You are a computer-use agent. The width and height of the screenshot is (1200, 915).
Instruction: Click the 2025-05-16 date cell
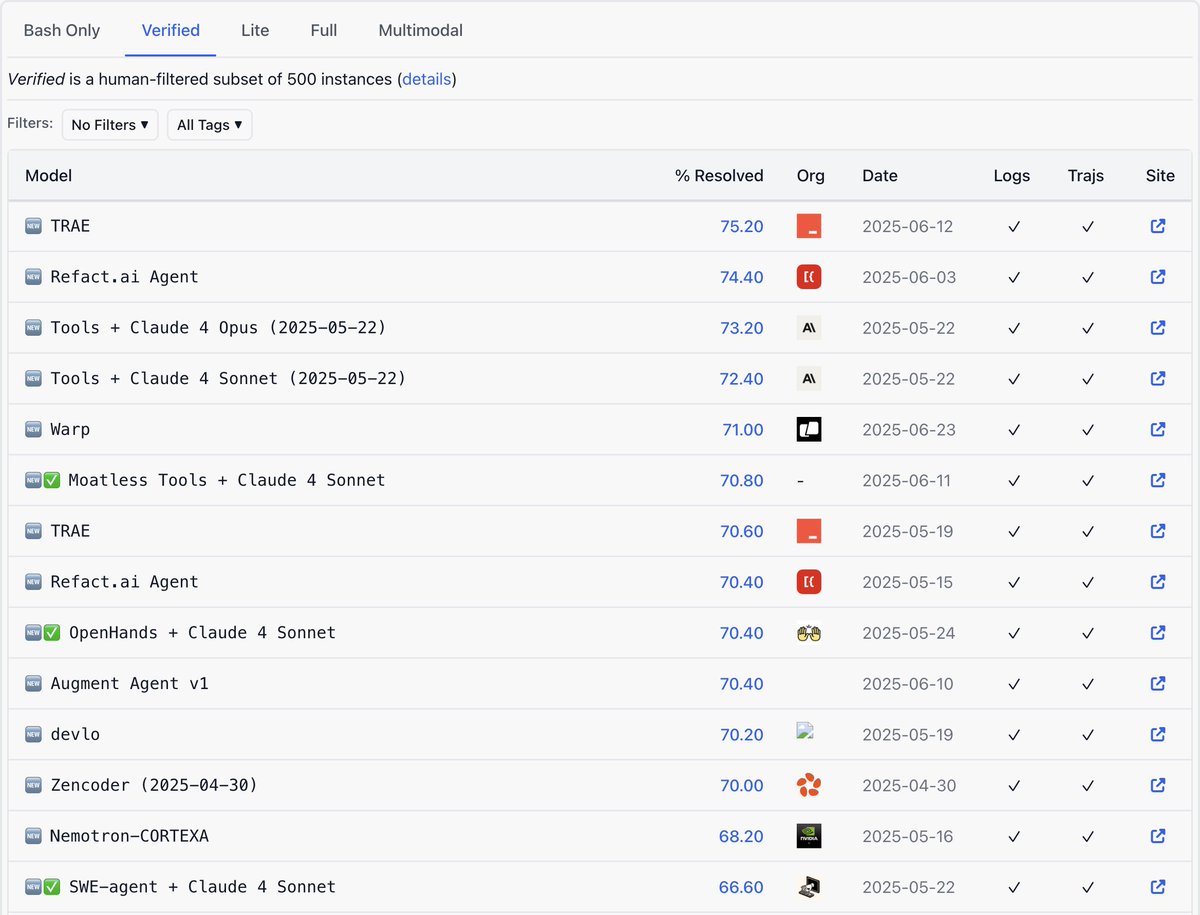pos(909,836)
